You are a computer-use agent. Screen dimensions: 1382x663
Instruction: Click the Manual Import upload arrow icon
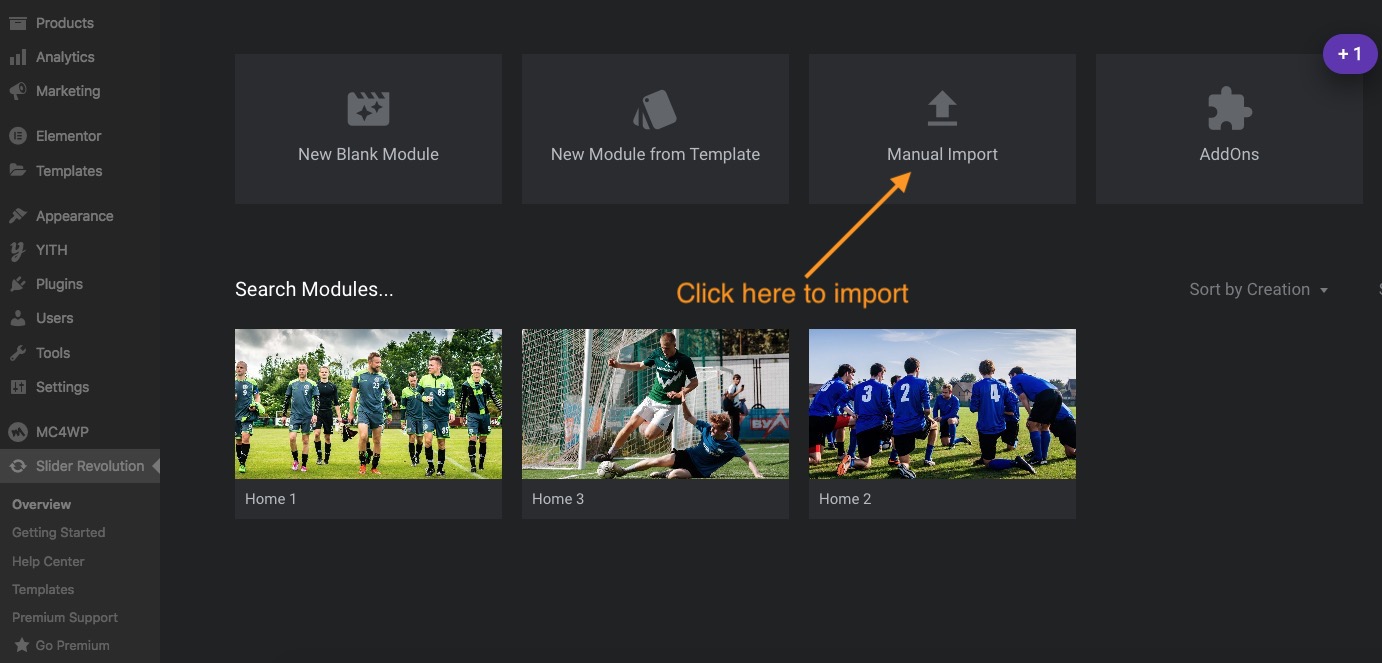942,109
